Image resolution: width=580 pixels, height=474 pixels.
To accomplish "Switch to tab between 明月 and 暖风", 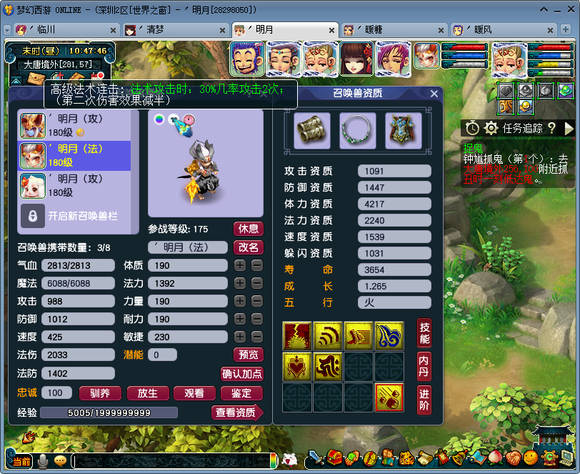I will pyautogui.click(x=393, y=30).
